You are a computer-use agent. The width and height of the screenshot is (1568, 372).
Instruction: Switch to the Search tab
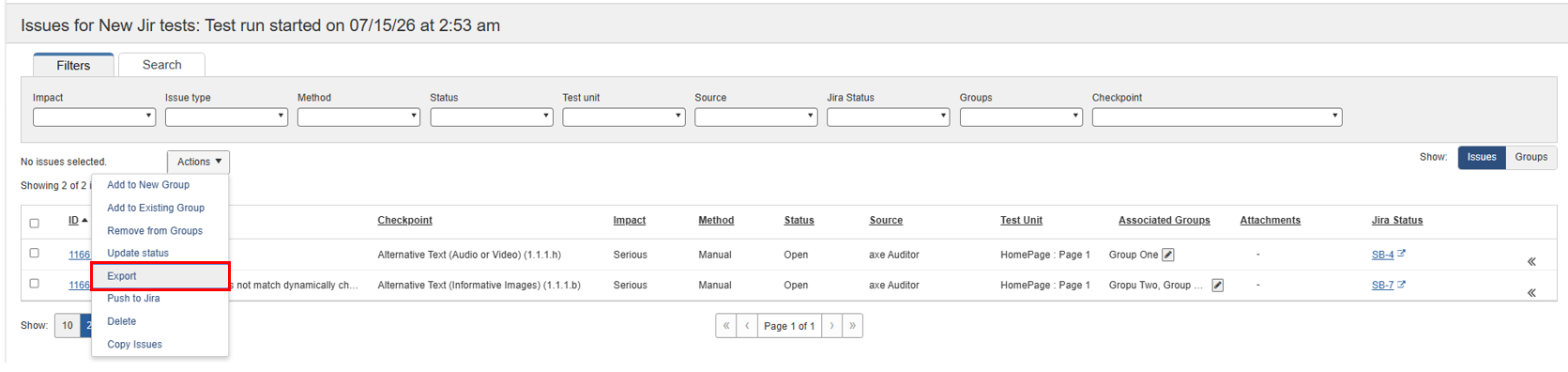coord(161,65)
